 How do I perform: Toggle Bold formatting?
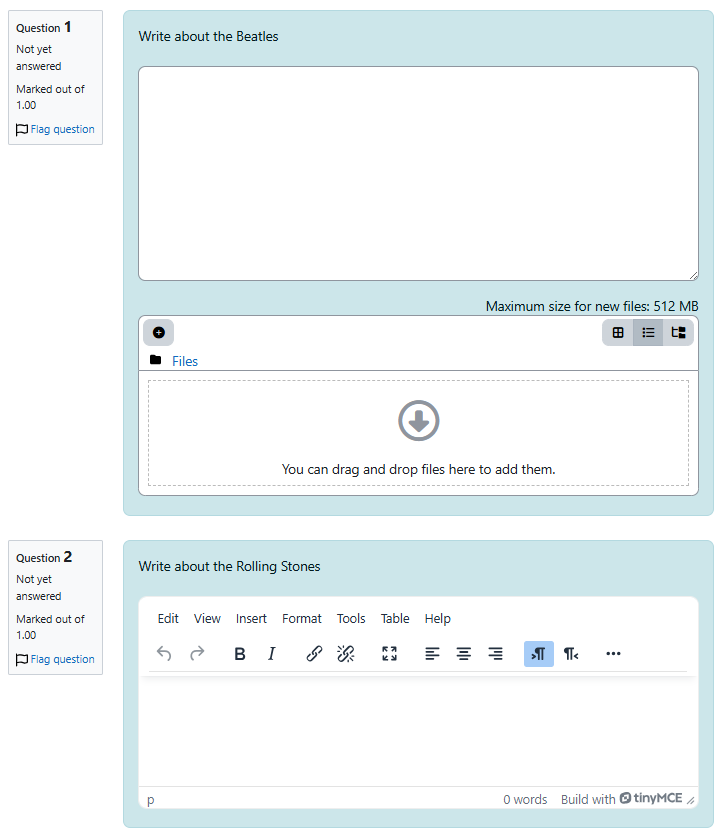240,654
